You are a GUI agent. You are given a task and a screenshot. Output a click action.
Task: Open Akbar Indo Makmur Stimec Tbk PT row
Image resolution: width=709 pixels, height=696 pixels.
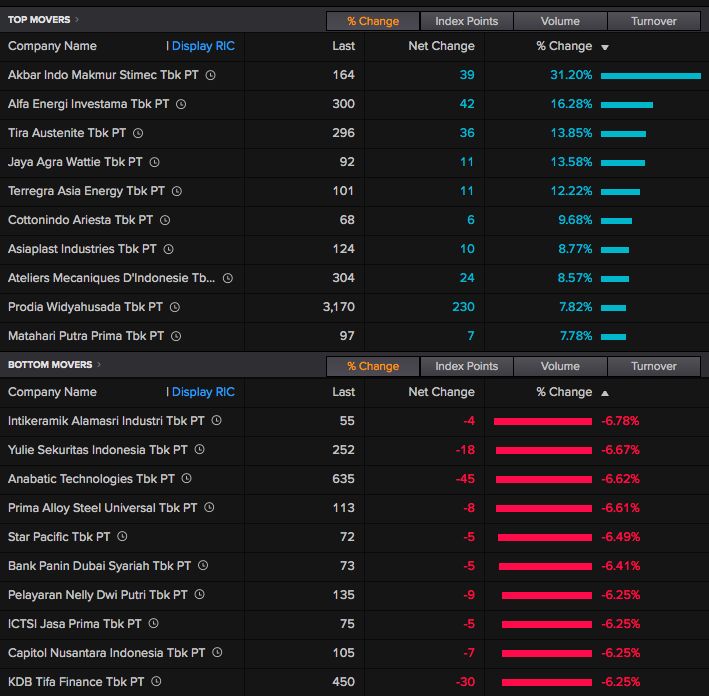click(354, 76)
